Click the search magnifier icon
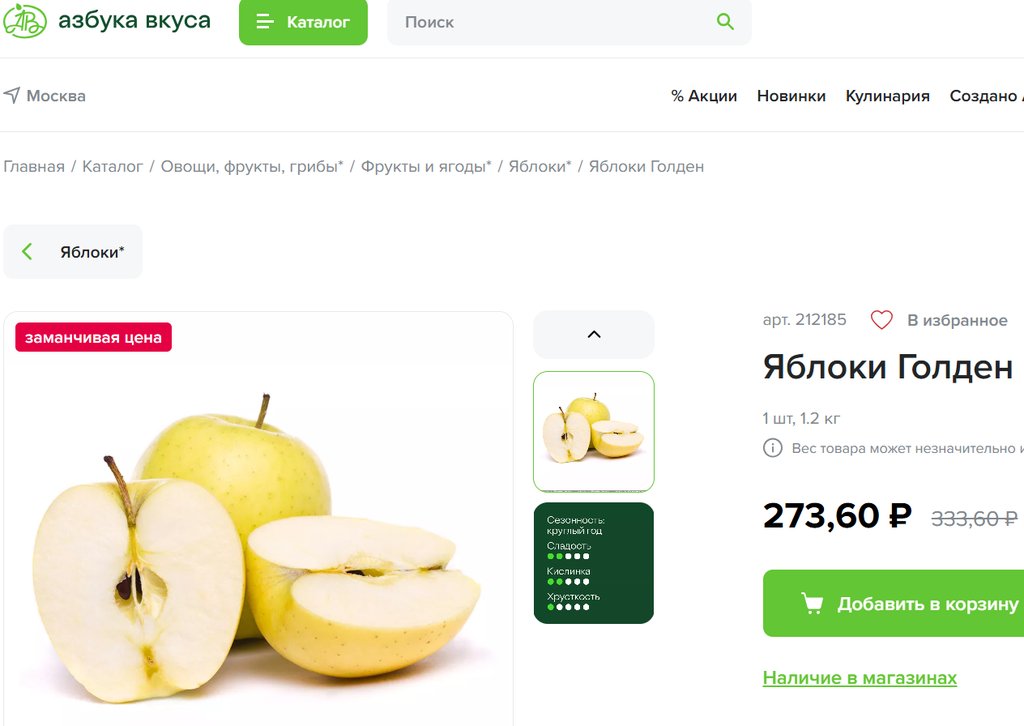1024x726 pixels. [725, 22]
